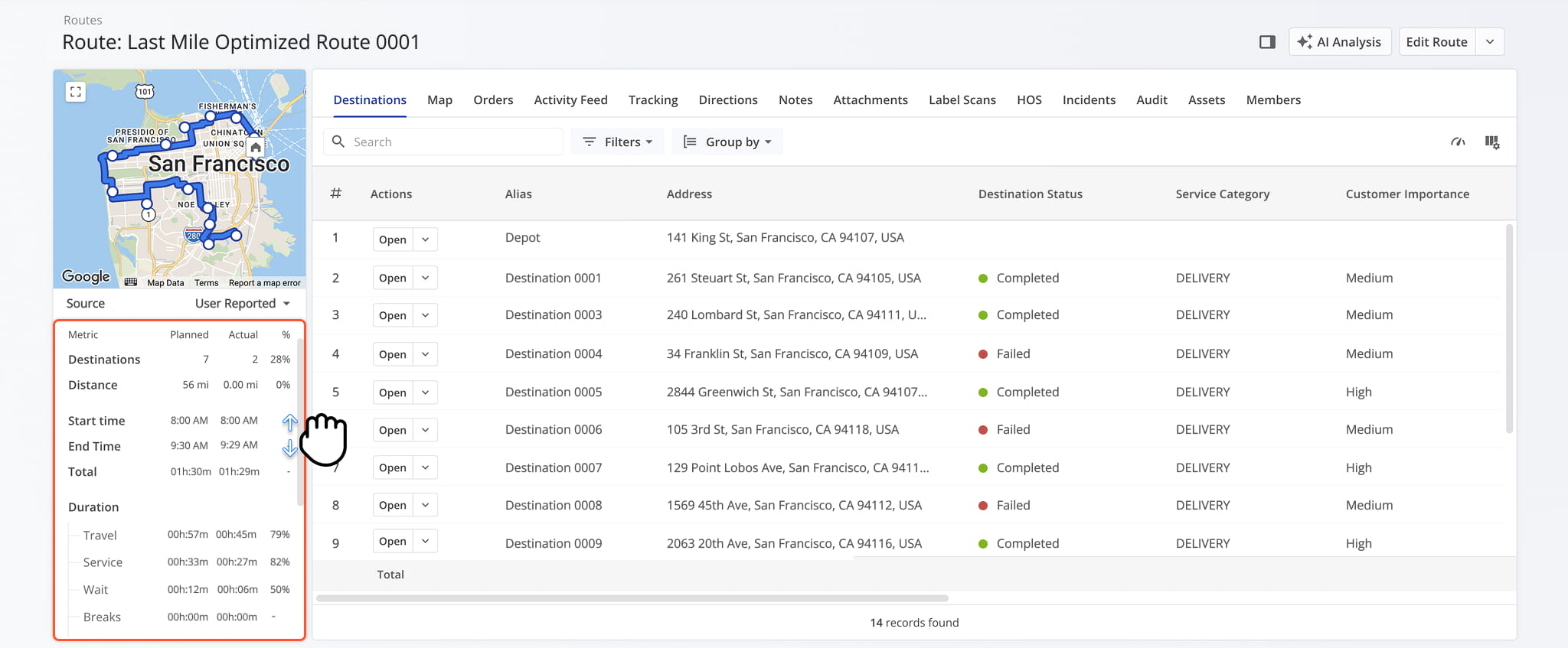Click the table horizontal scrollbar
Screen dimensions: 1568x648
coord(632,598)
